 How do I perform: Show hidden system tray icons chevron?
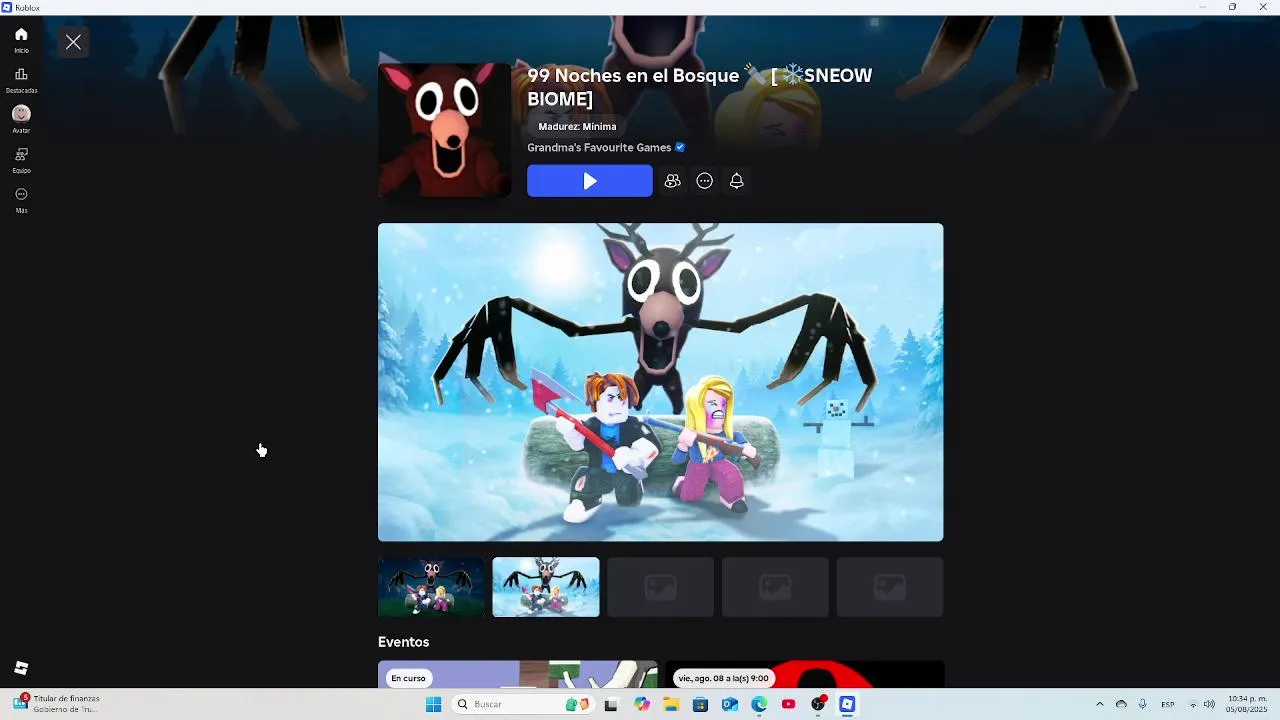click(1100, 704)
